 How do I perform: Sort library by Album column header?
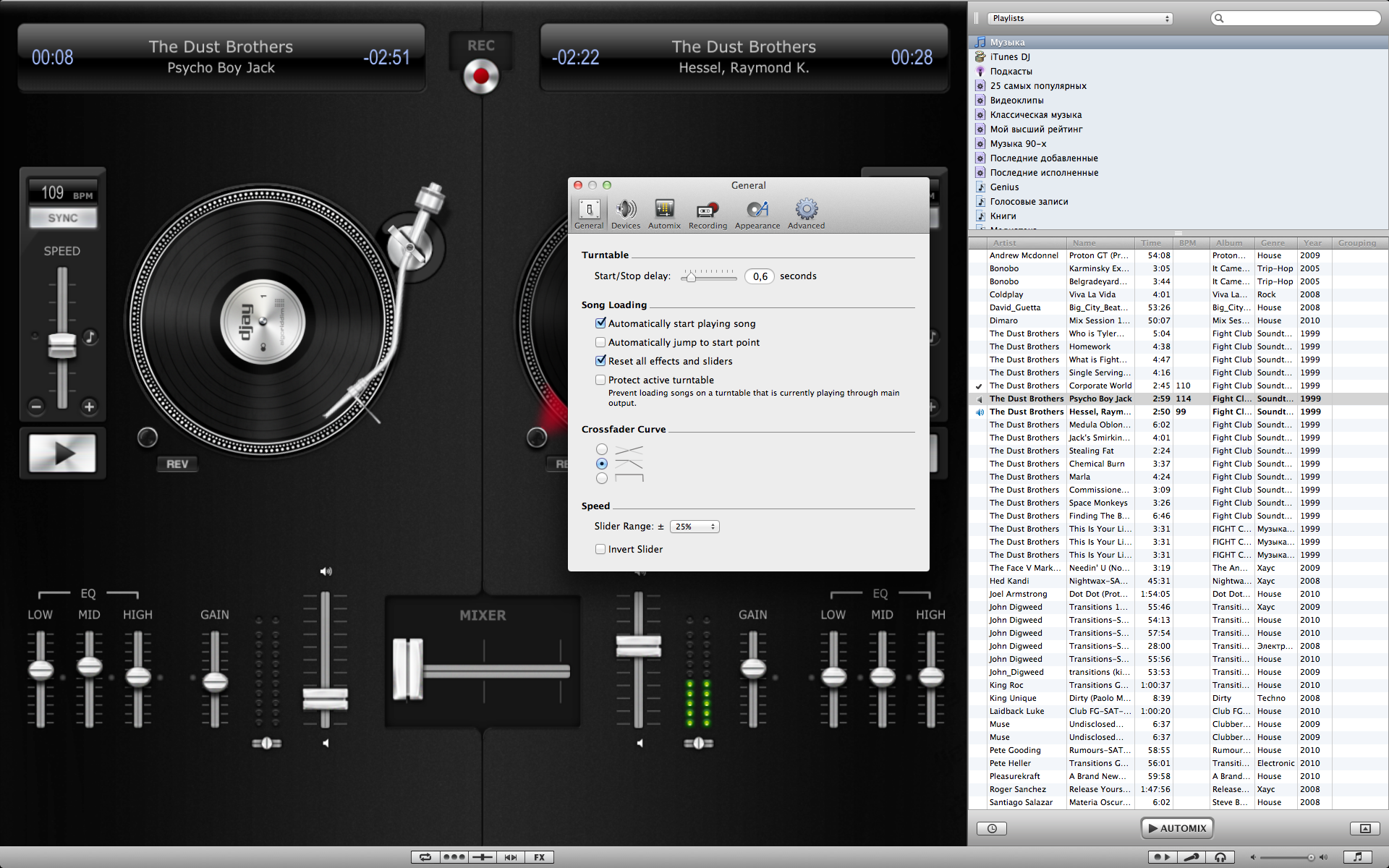pyautogui.click(x=1232, y=243)
